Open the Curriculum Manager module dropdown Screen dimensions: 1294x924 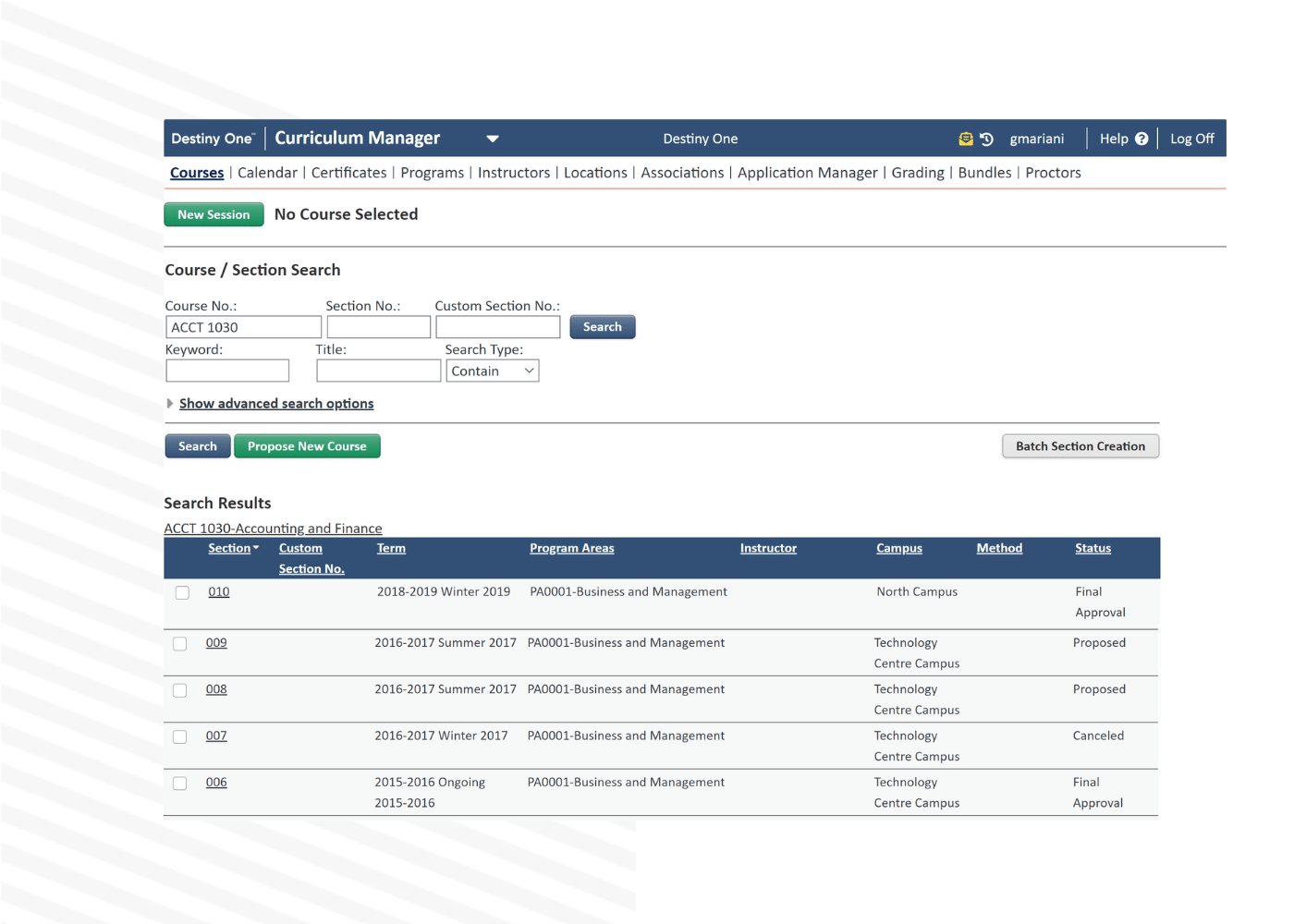[493, 138]
